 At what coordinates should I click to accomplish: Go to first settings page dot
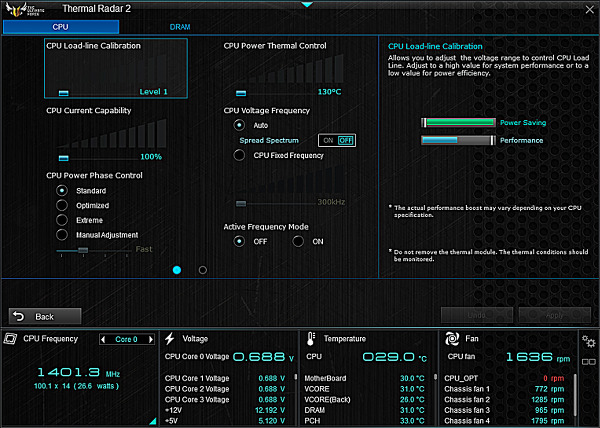(x=177, y=270)
